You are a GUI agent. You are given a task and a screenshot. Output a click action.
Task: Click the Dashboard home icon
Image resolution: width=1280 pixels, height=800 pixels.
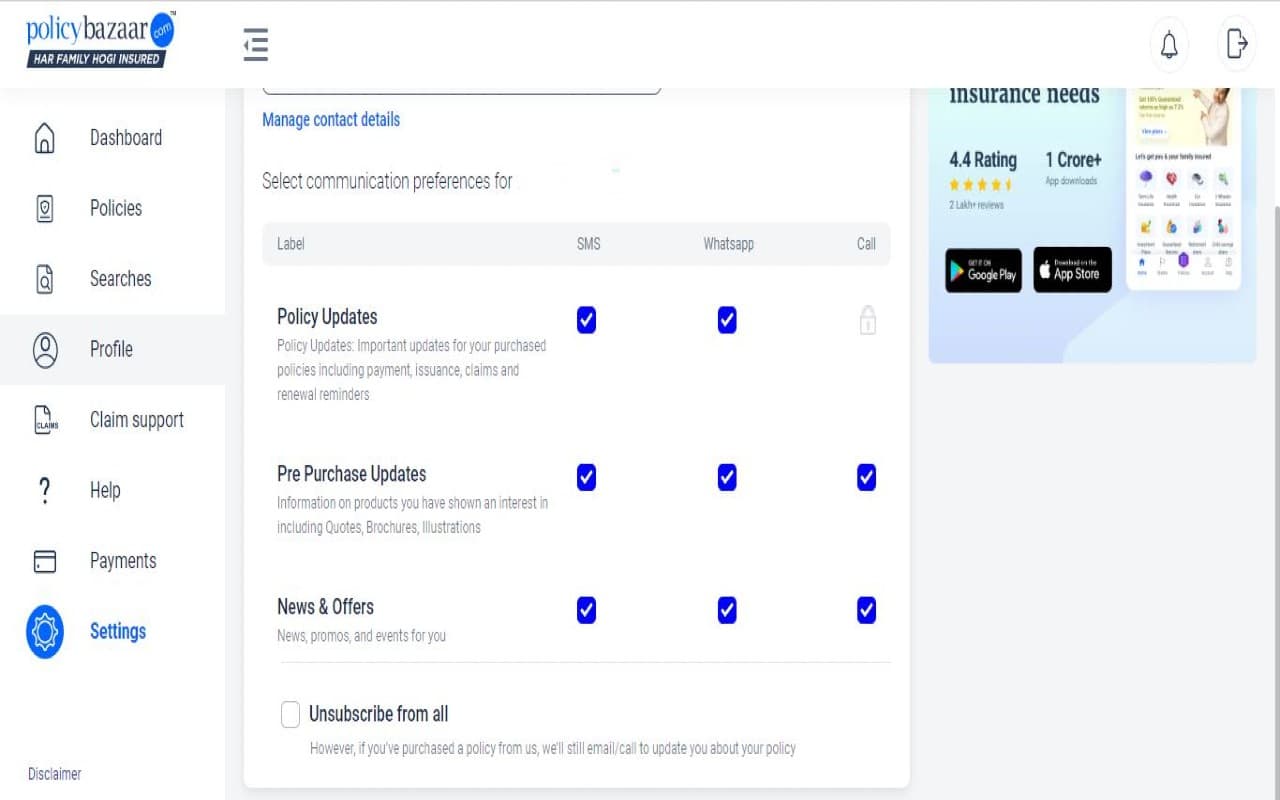point(44,138)
